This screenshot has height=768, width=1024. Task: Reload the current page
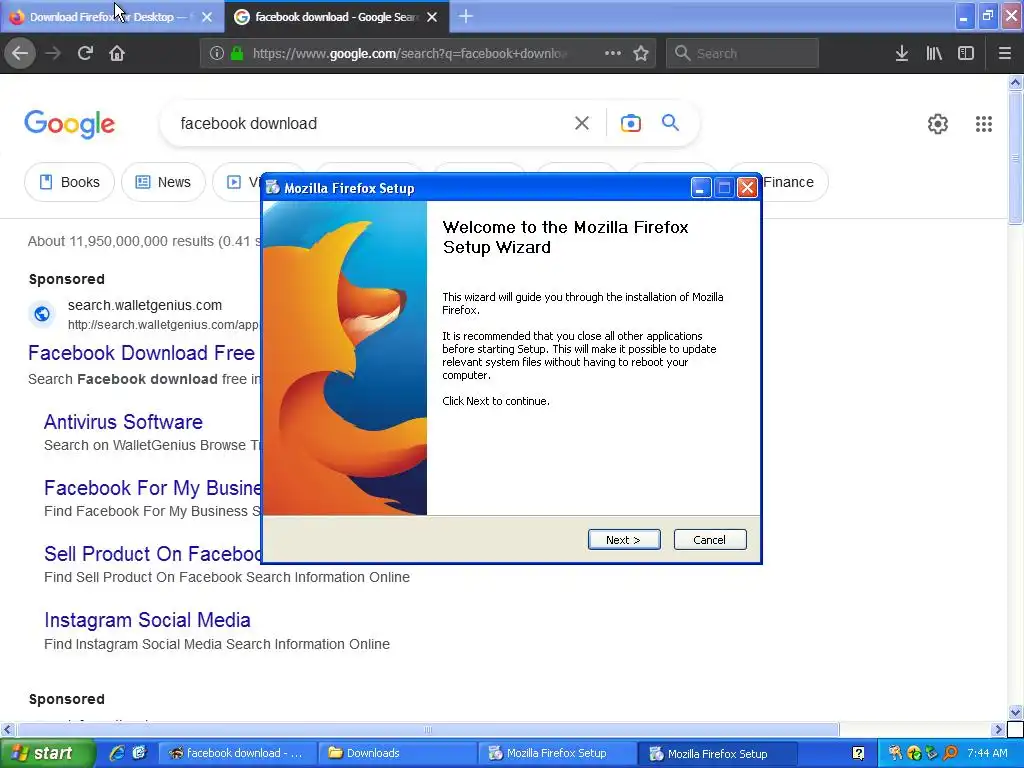(x=85, y=54)
